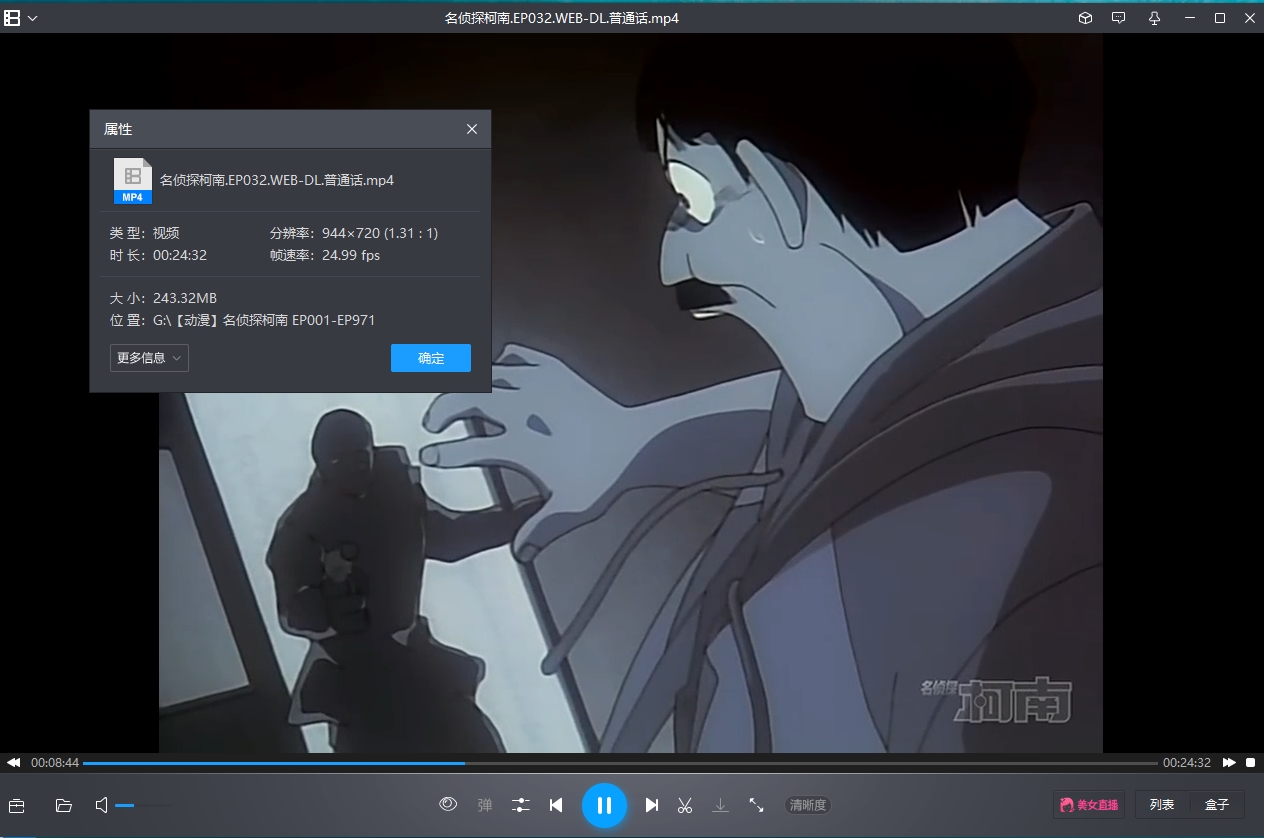This screenshot has height=838, width=1264.
Task: Open the 盒子 tab
Action: 1217,805
